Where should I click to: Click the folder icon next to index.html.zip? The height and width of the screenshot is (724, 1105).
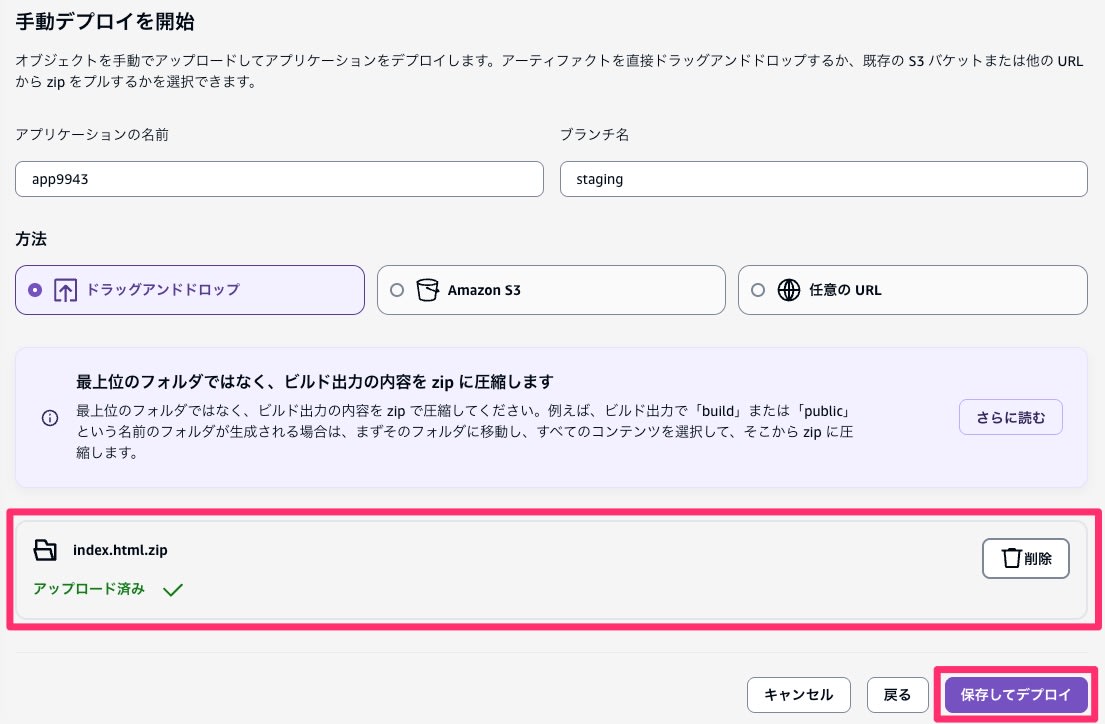tap(45, 550)
